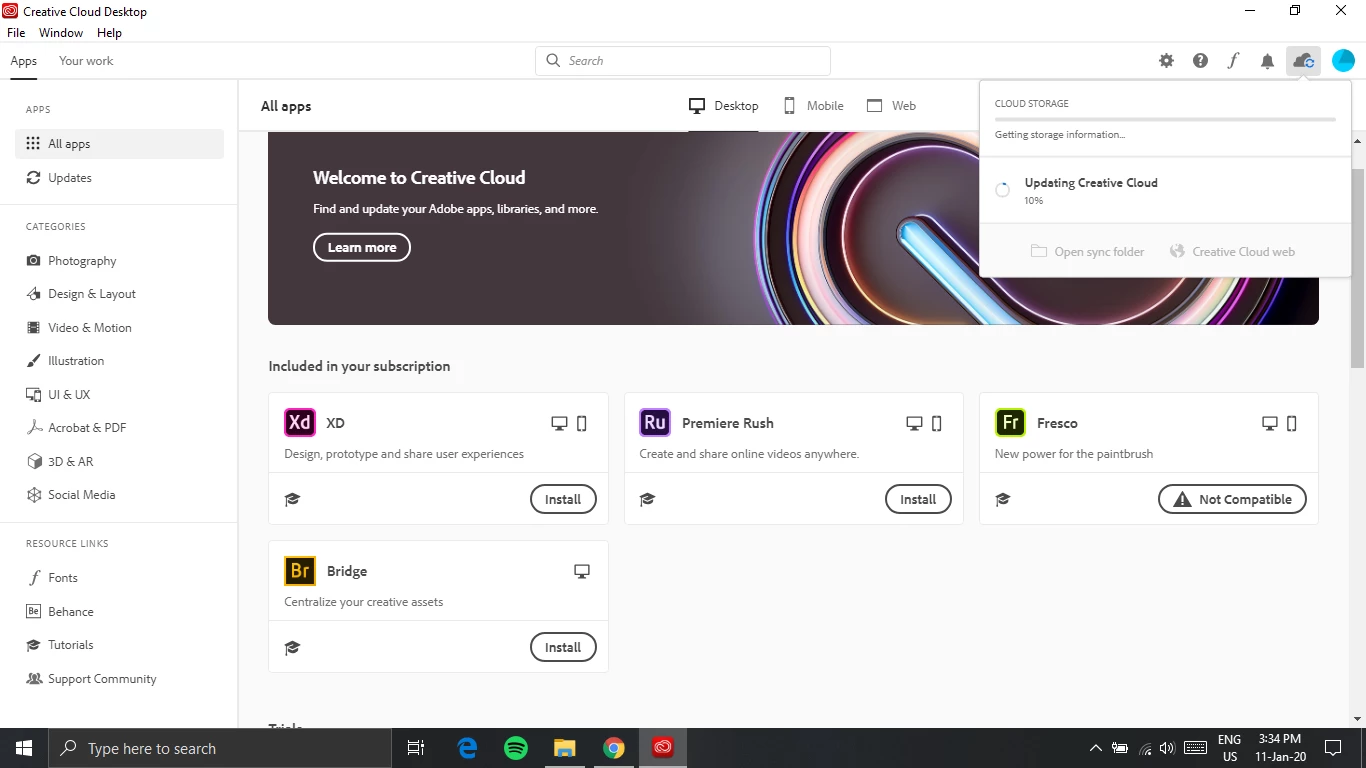Click the Search input field

(x=683, y=61)
